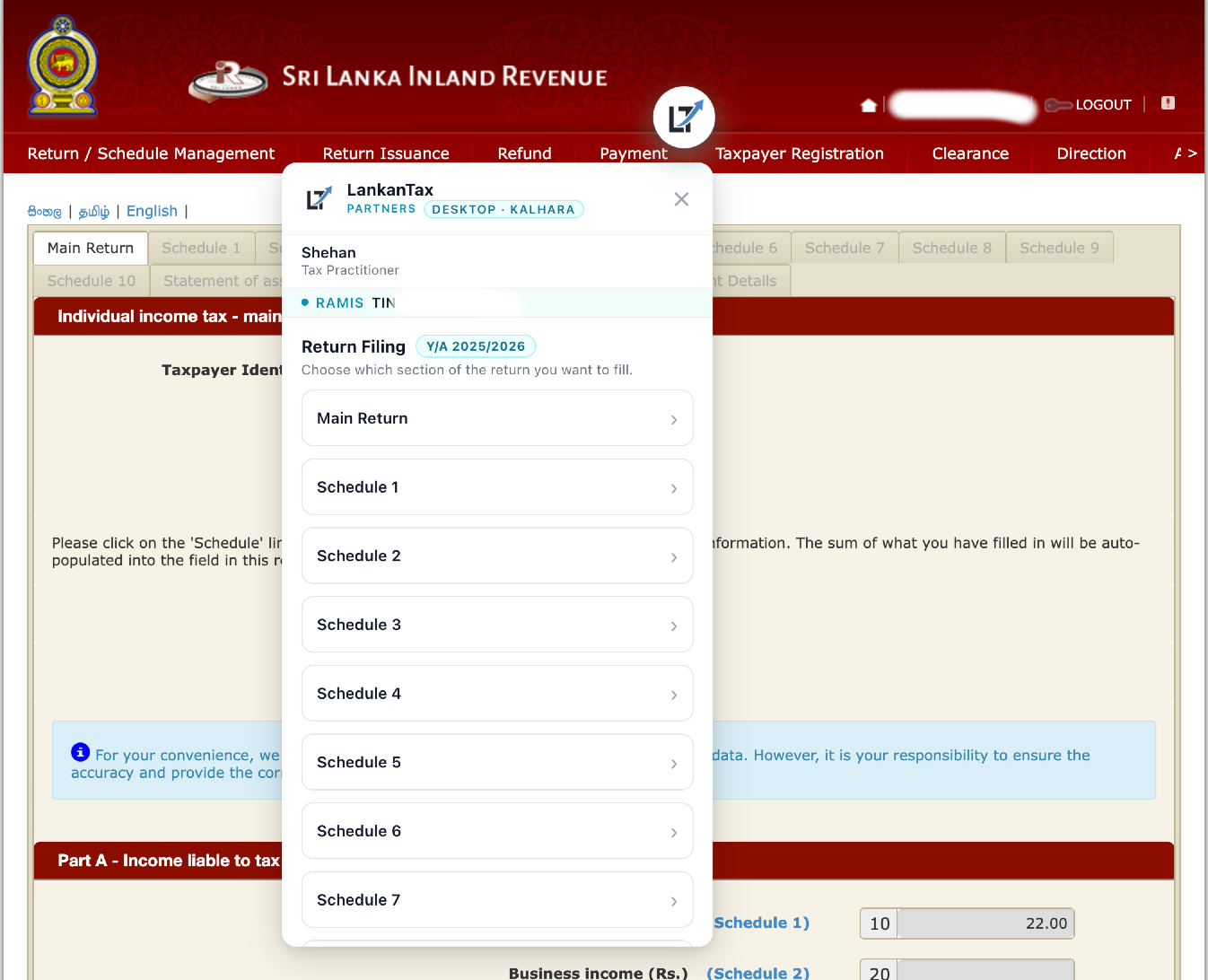Screen dimensions: 1208x980
Task: Open Schedule 2 in Return Filing list
Action: click(x=497, y=556)
